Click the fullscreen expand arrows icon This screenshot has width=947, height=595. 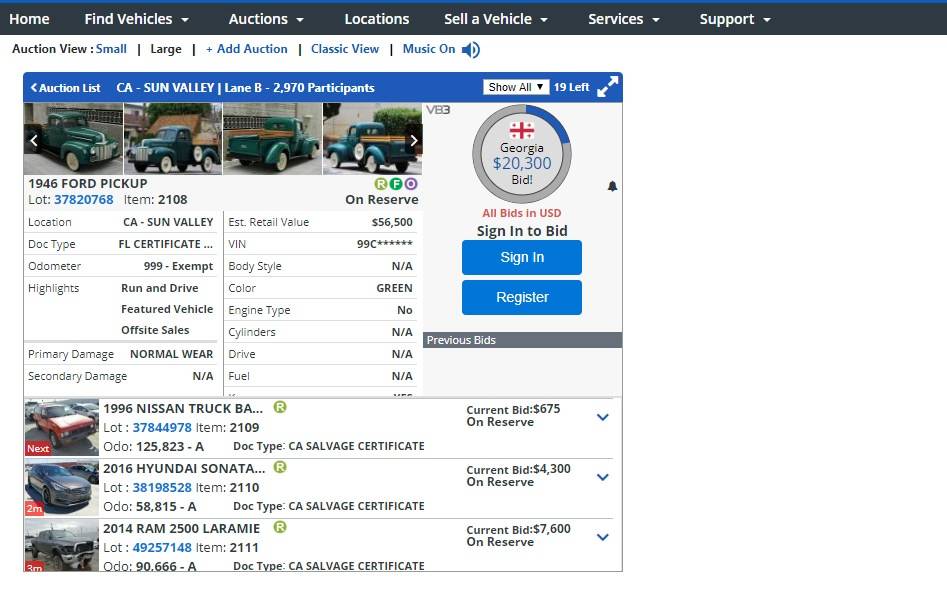(607, 87)
